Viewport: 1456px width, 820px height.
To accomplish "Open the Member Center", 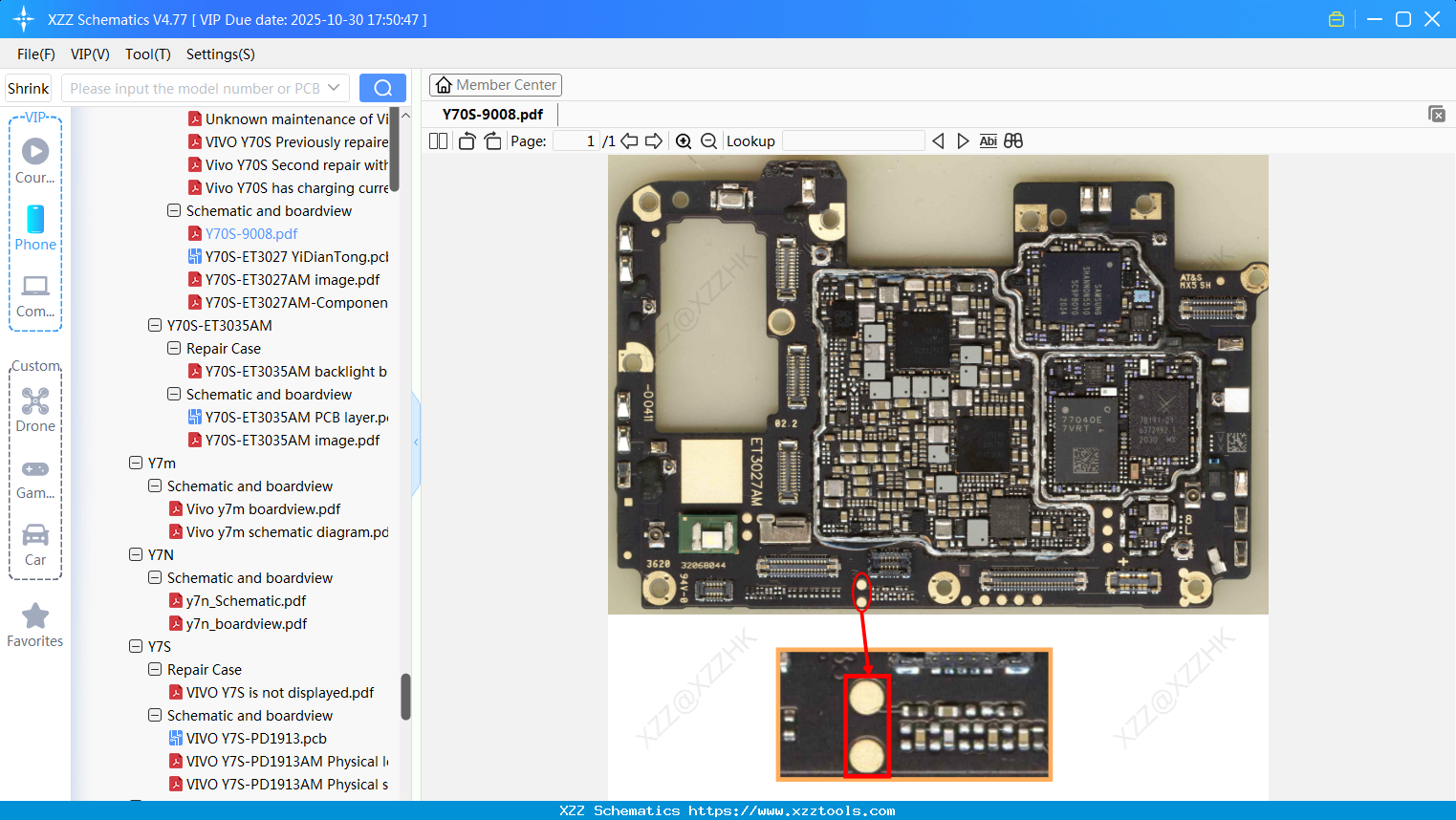I will [x=495, y=85].
